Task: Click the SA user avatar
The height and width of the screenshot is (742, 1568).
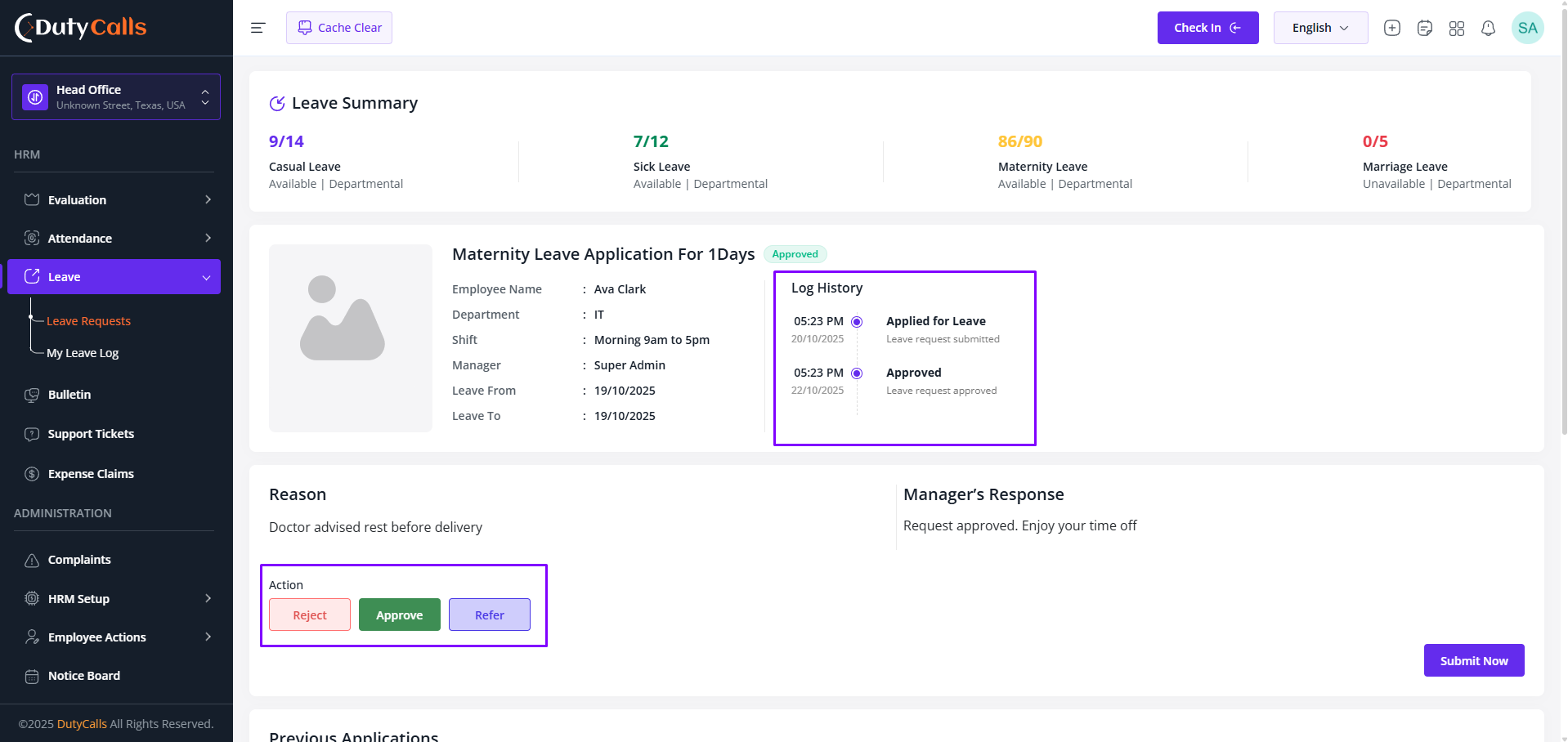Action: click(x=1527, y=28)
